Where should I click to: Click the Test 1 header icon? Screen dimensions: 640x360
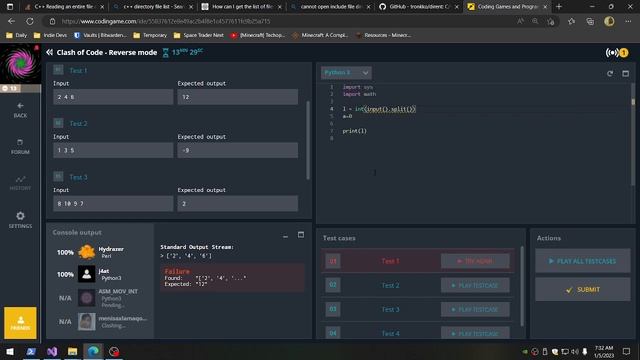pos(58,70)
